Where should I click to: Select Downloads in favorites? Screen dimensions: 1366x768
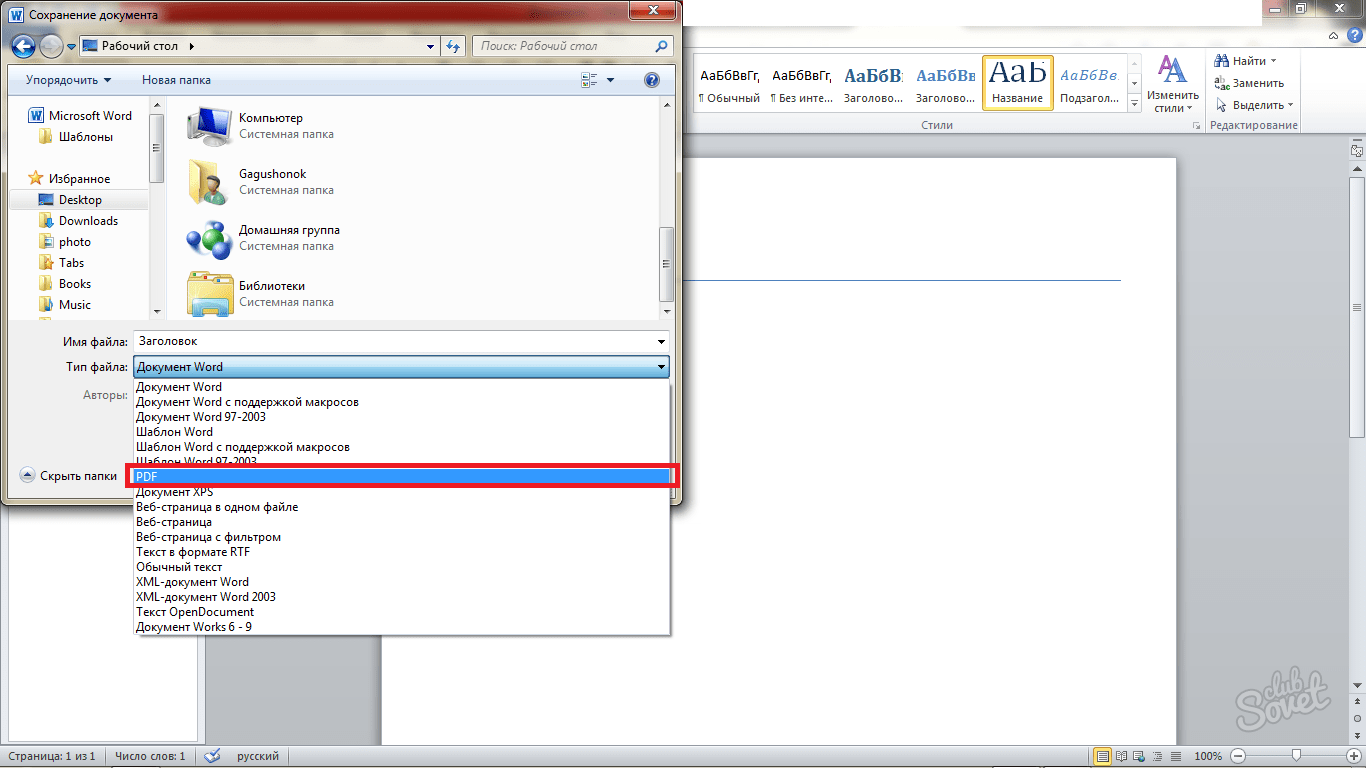click(79, 221)
